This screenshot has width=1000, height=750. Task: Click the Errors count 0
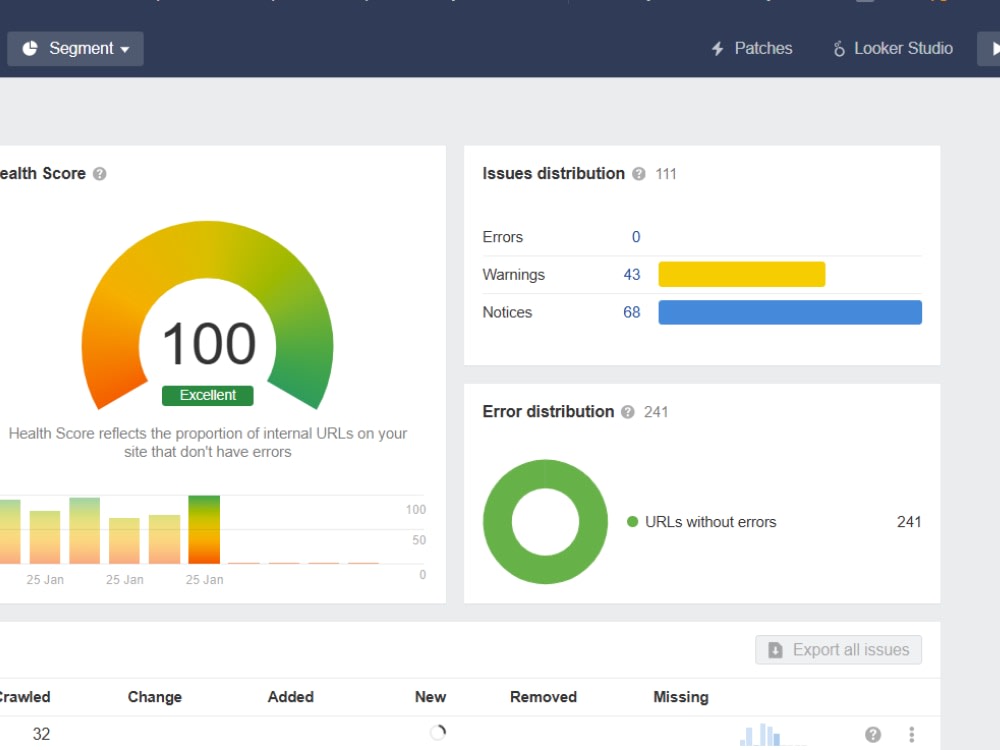[636, 237]
